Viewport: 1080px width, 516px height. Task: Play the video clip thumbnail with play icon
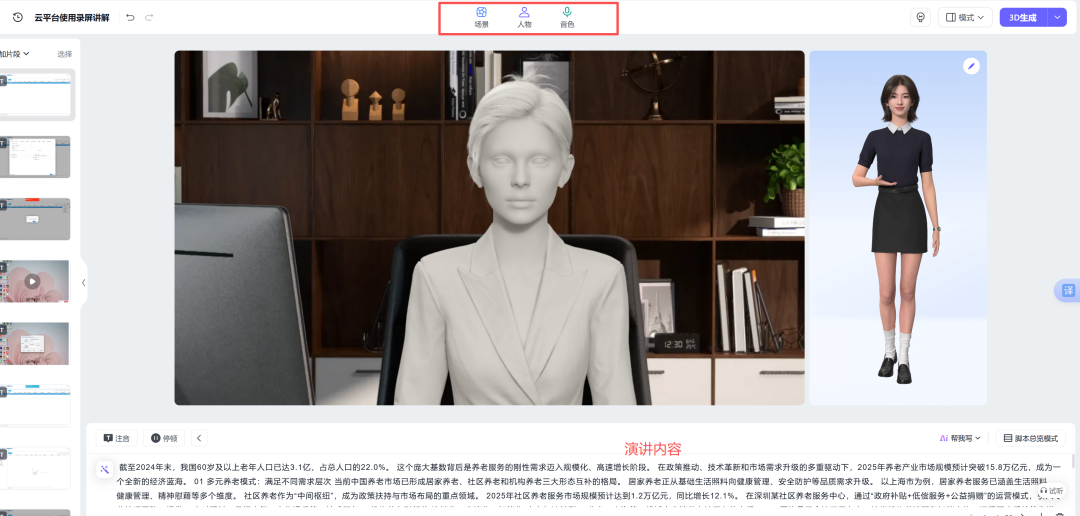(32, 281)
